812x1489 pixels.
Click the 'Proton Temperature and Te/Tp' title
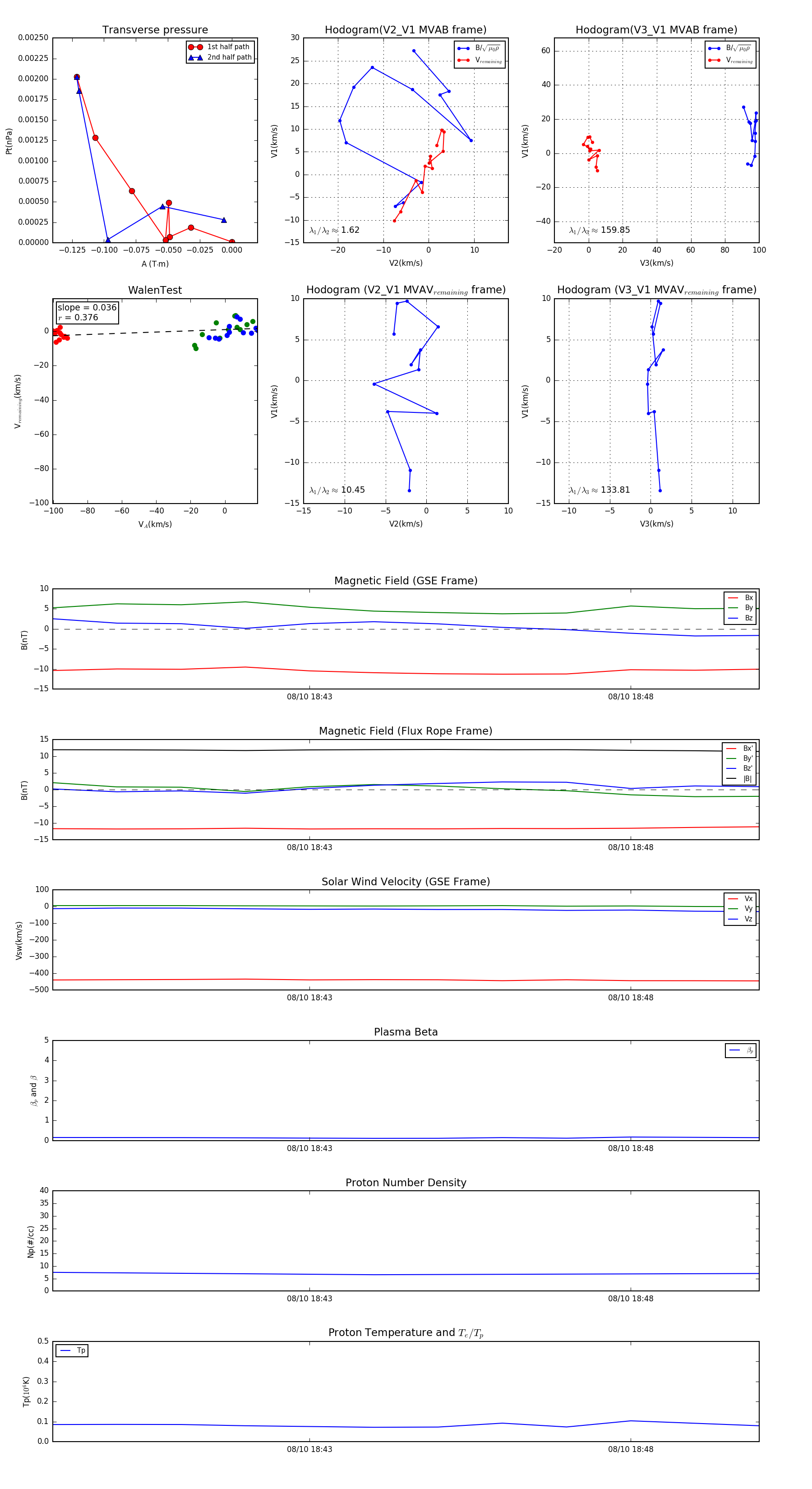[406, 1333]
